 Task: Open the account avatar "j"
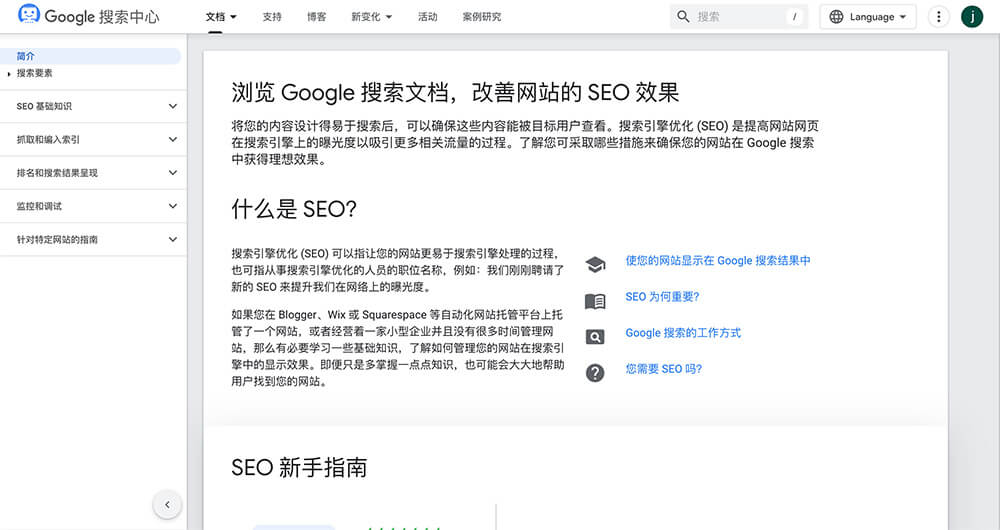(x=972, y=17)
